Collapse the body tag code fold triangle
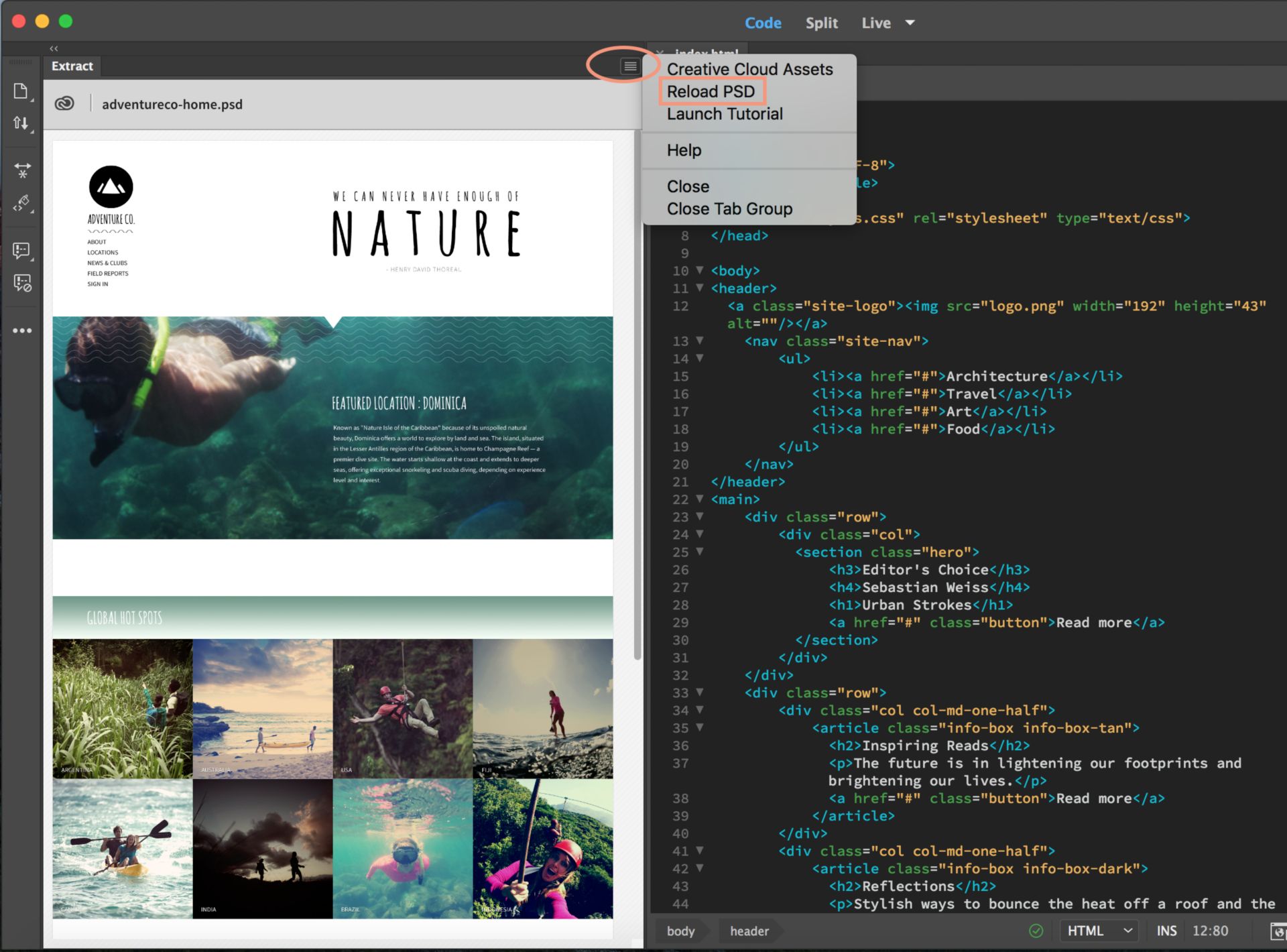Viewport: 1287px width, 952px height. pos(700,270)
